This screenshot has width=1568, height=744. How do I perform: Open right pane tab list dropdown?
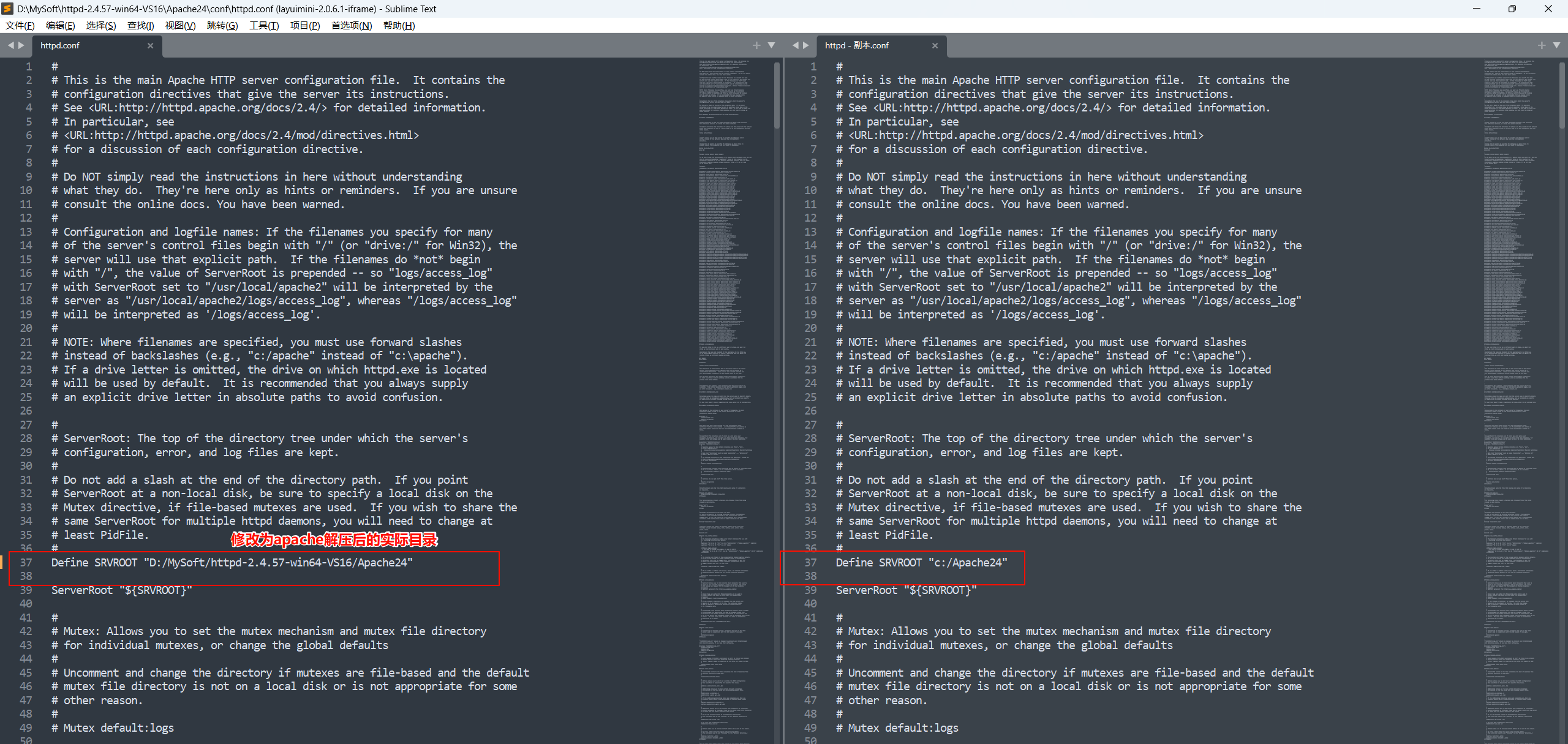[x=1556, y=45]
